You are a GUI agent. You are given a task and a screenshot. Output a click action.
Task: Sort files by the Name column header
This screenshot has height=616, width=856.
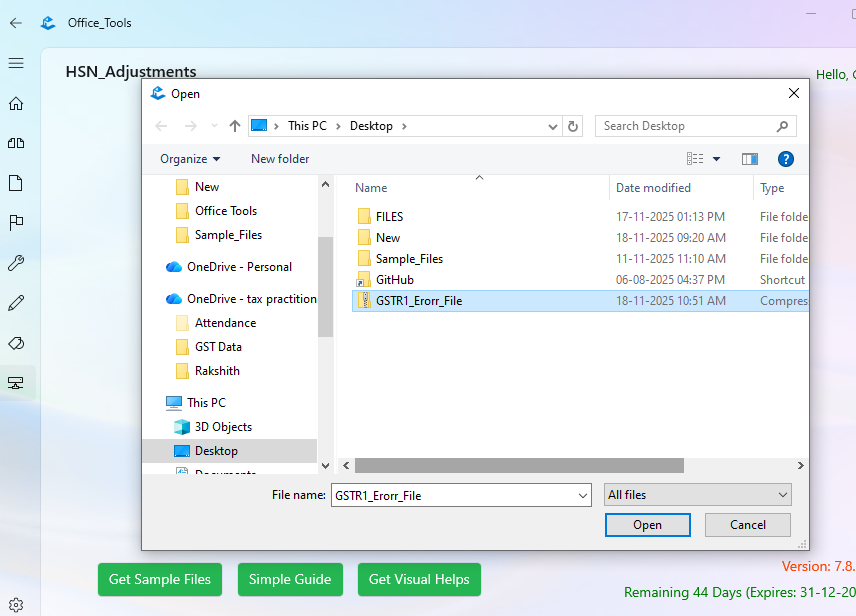click(371, 187)
